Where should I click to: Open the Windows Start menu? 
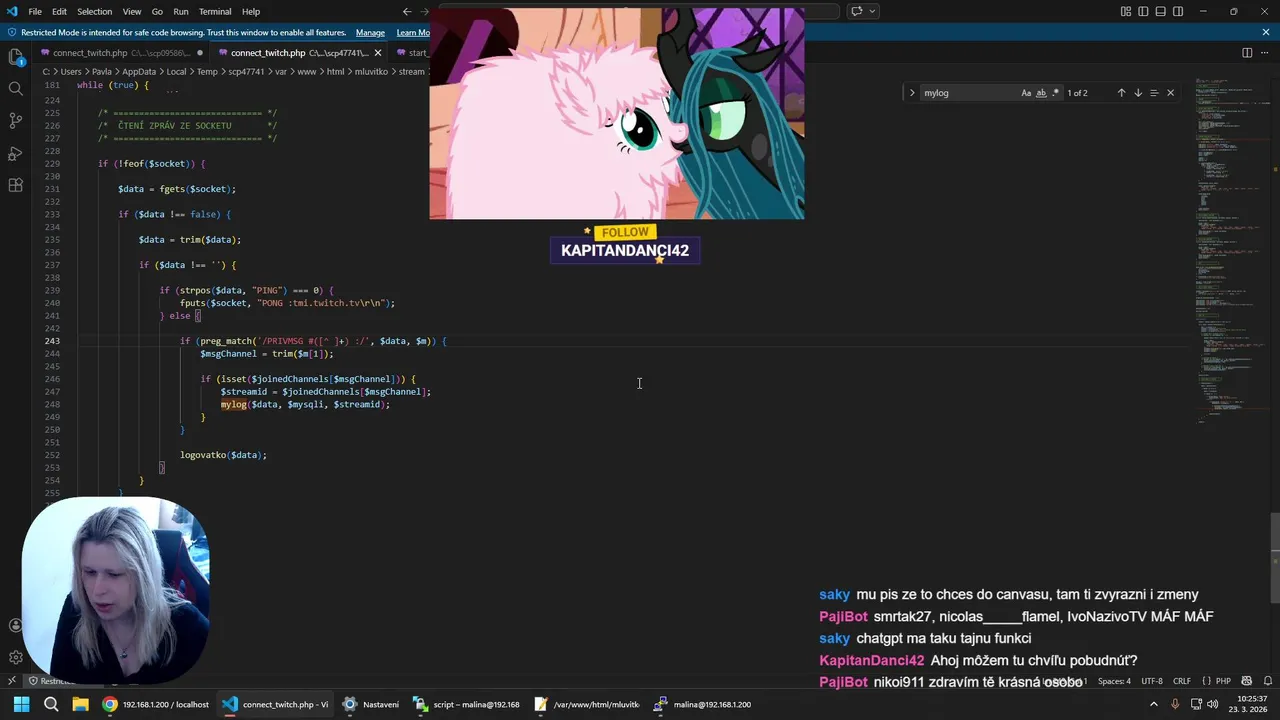21,704
